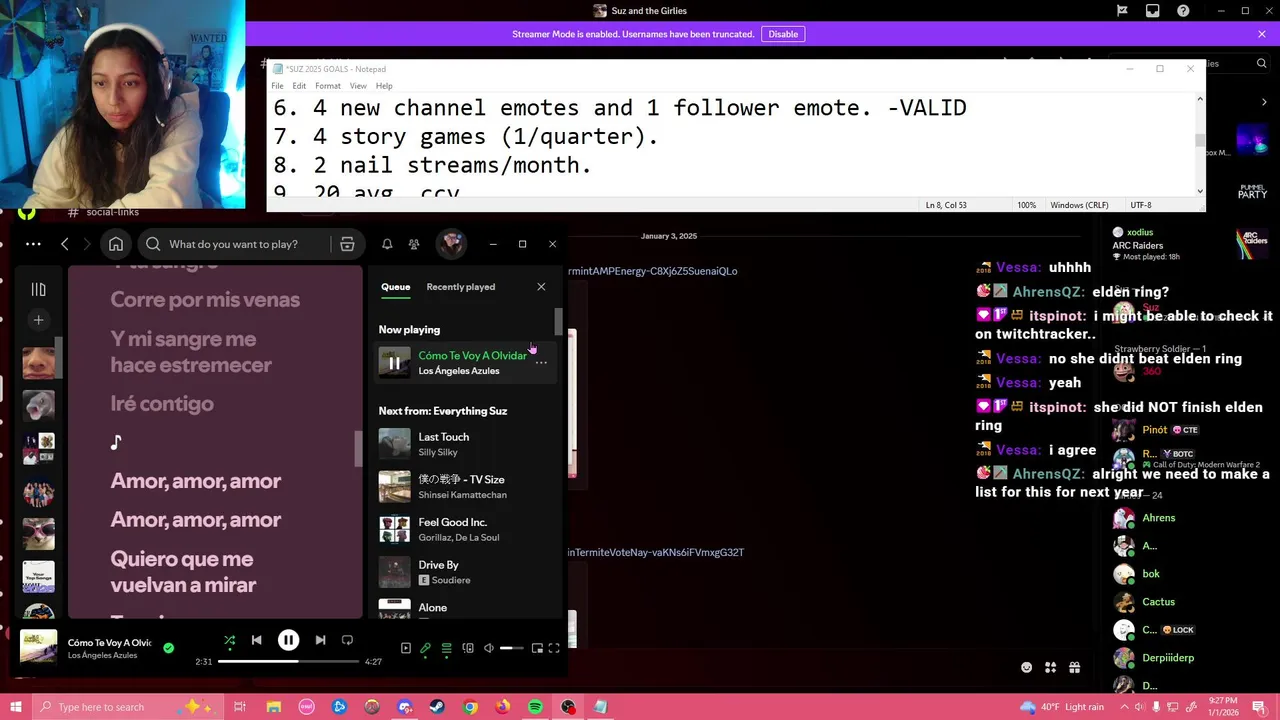Open Notepad View menu
Image resolution: width=1280 pixels, height=720 pixels.
point(358,86)
